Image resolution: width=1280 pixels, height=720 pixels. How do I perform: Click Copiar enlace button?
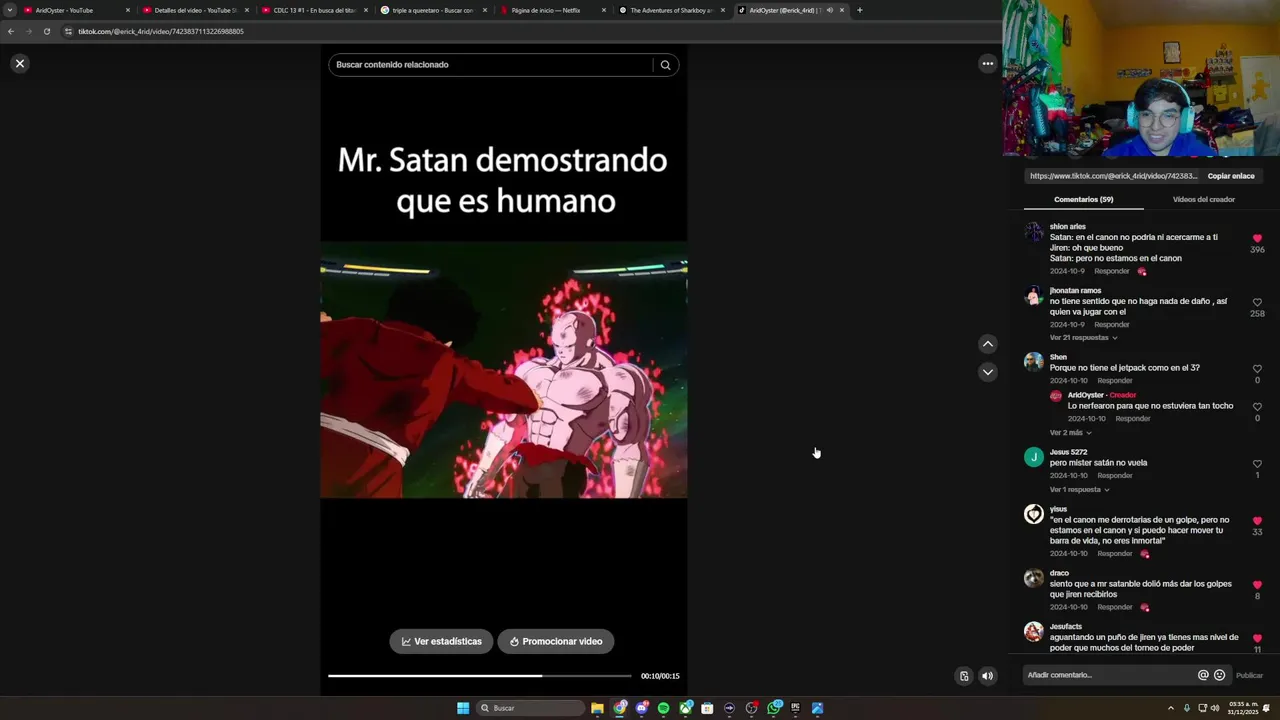pos(1231,176)
